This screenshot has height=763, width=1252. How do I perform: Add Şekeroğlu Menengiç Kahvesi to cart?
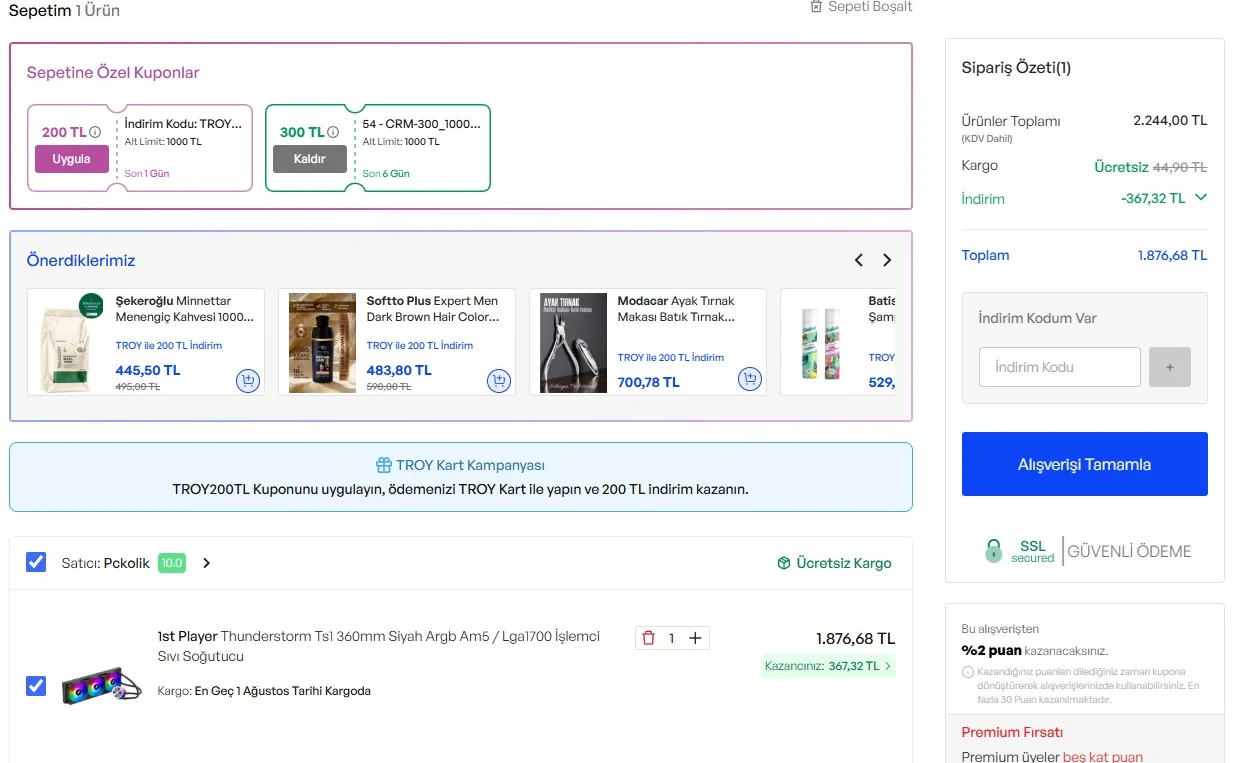point(247,380)
